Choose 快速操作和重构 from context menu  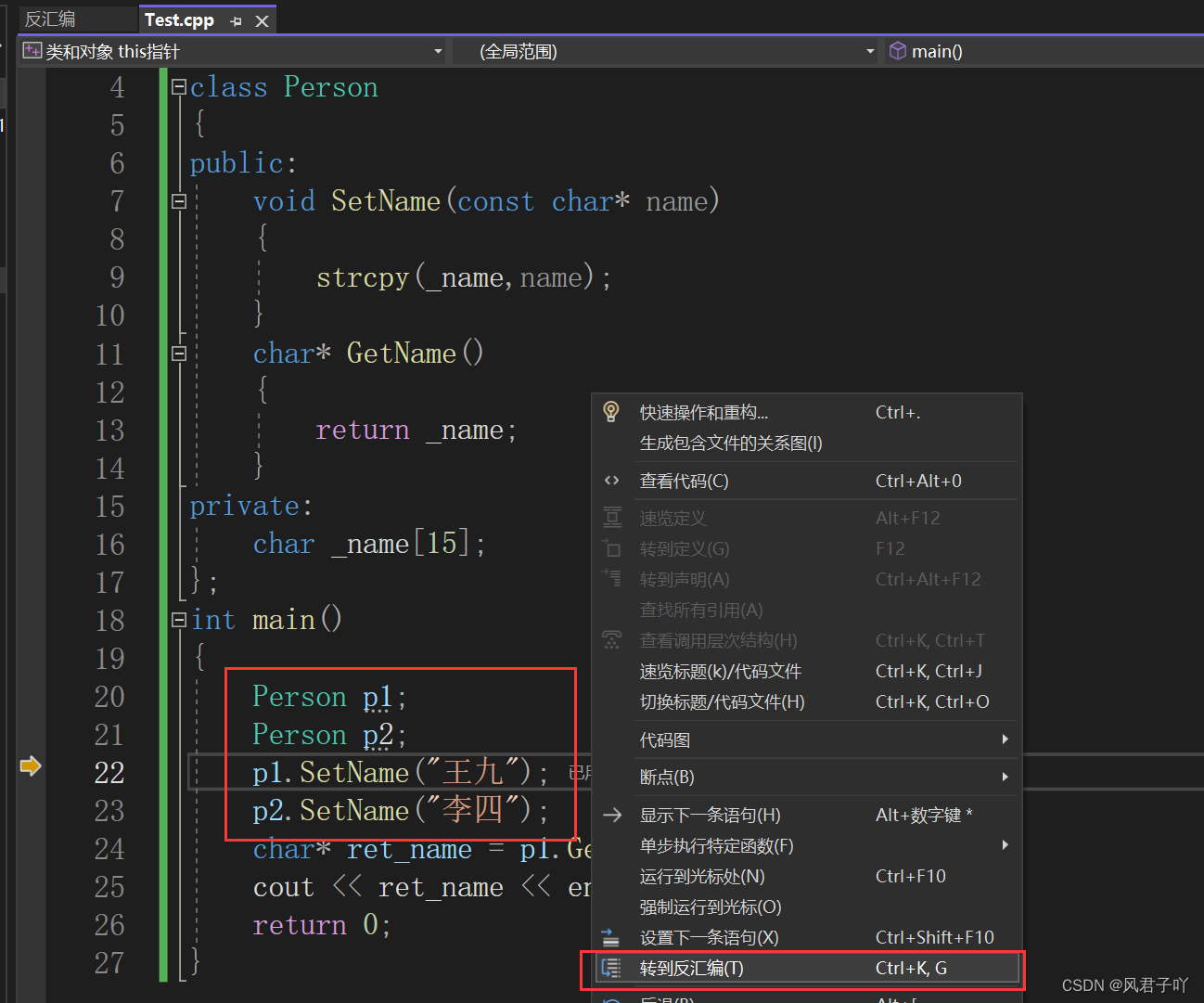point(807,412)
